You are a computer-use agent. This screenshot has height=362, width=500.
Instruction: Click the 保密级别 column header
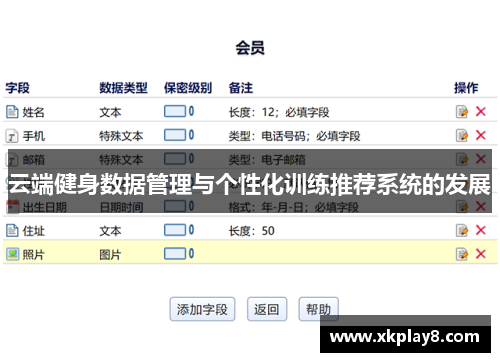(188, 88)
